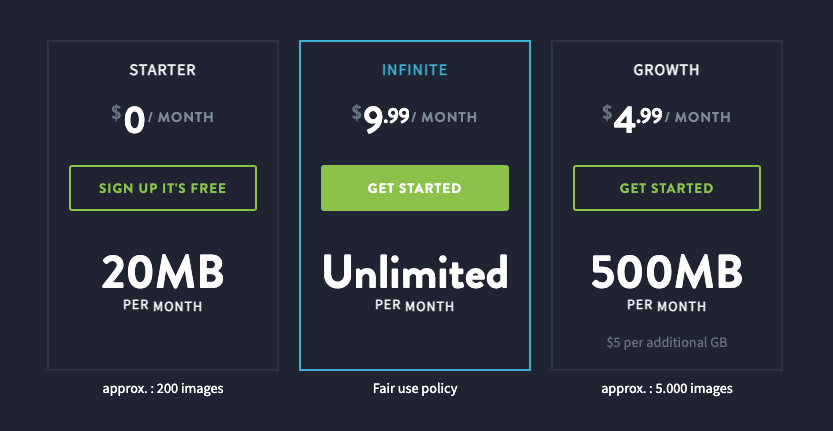This screenshot has height=431, width=833.
Task: Click PER MONTH under 20MB
Action: point(163,306)
